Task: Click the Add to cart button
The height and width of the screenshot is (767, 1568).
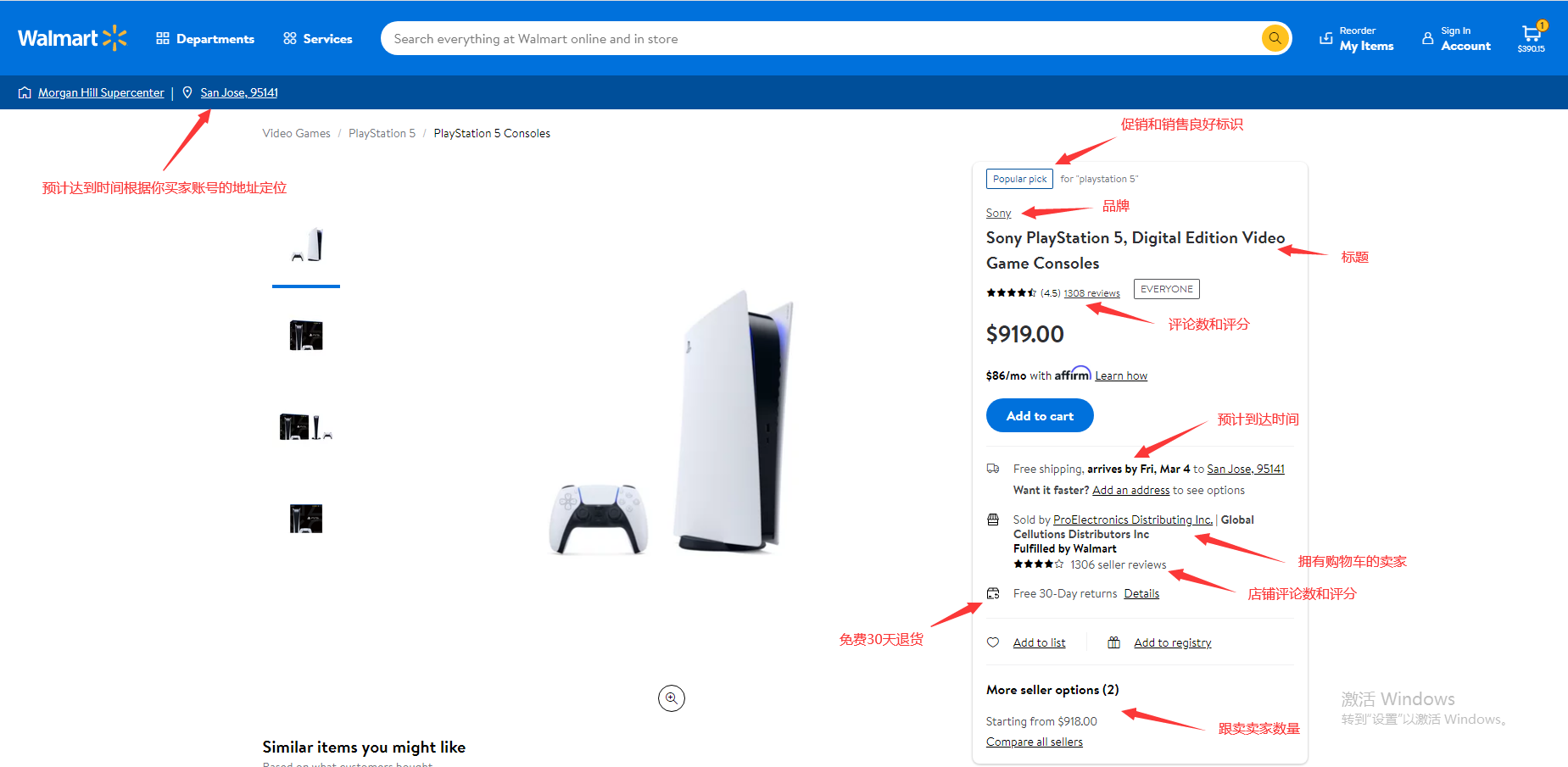Action: point(1039,415)
